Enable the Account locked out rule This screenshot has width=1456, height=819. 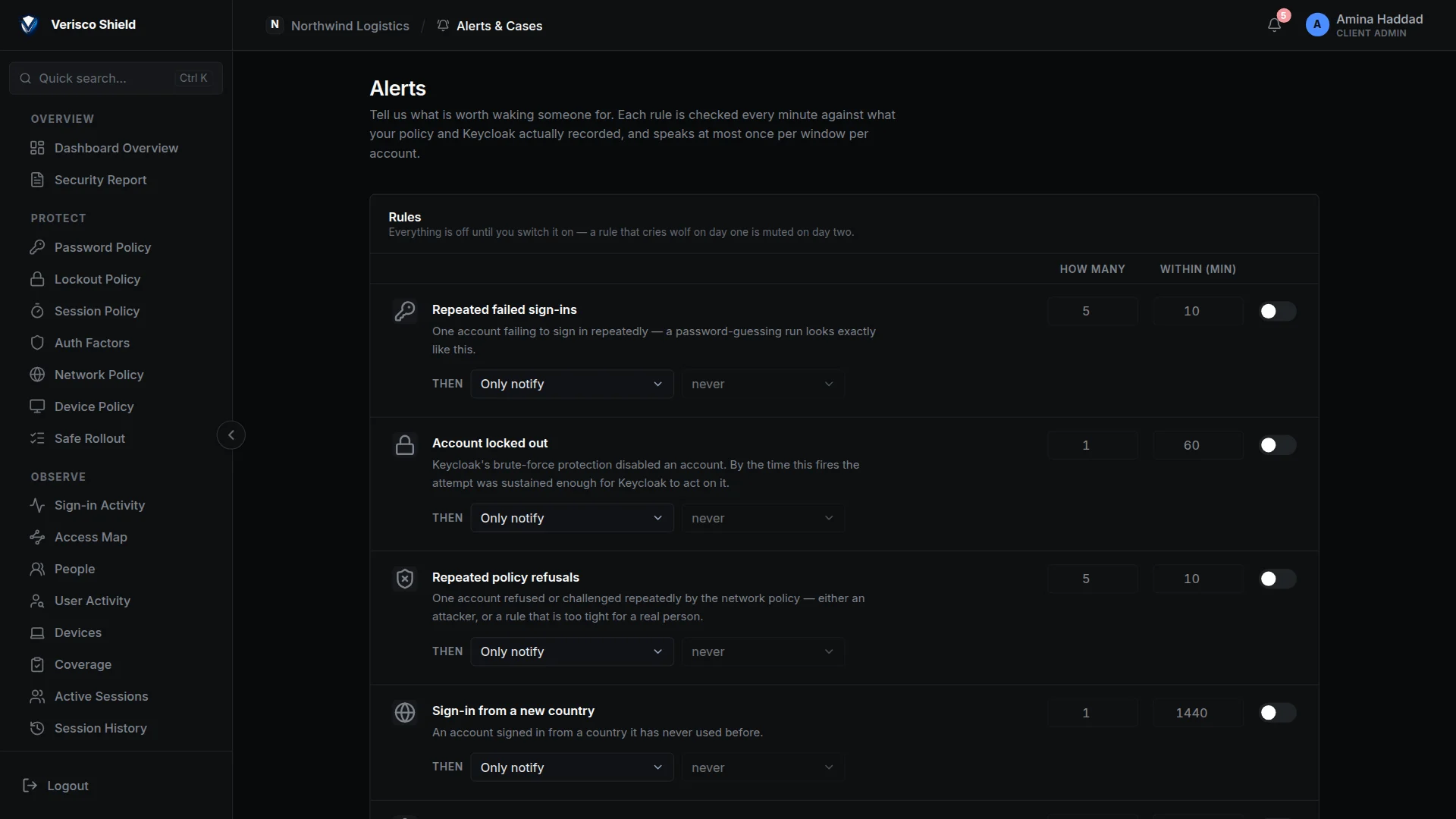[1278, 445]
